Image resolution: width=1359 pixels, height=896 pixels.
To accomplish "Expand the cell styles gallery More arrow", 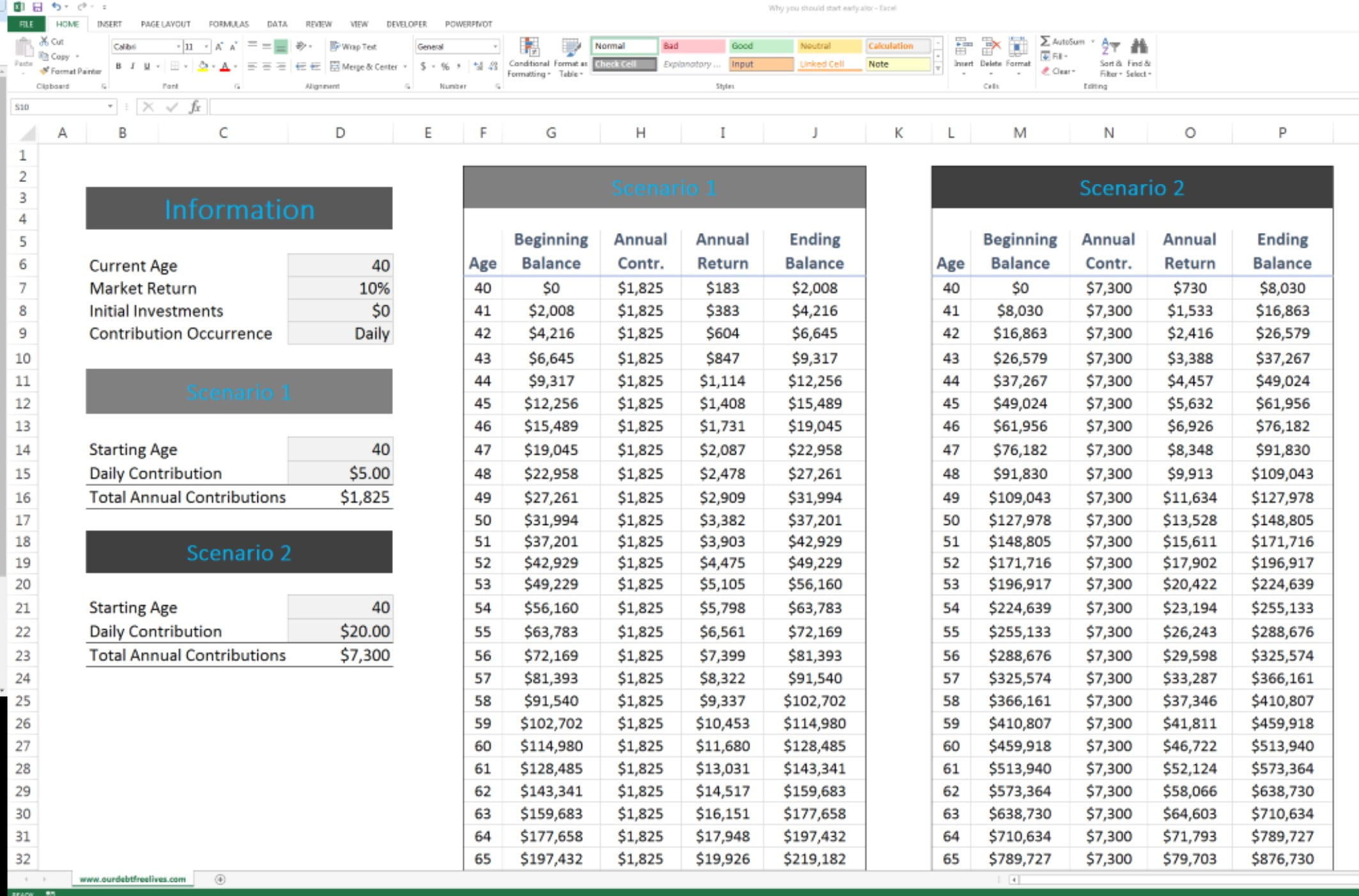I will coord(938,68).
